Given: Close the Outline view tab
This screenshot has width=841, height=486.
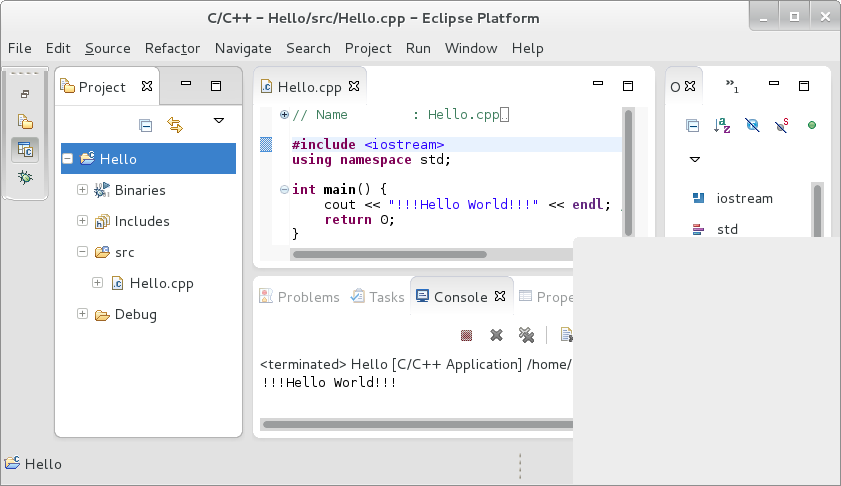Looking at the screenshot, I should point(690,86).
